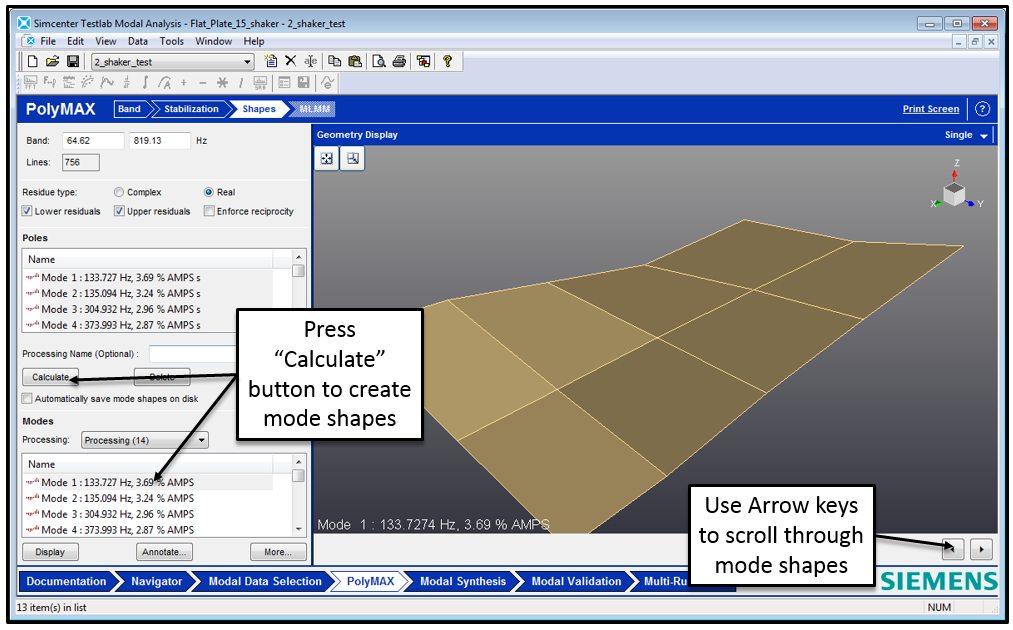Go to the Modal Data Selection tab
Viewport: 1013px width, 630px height.
click(265, 581)
